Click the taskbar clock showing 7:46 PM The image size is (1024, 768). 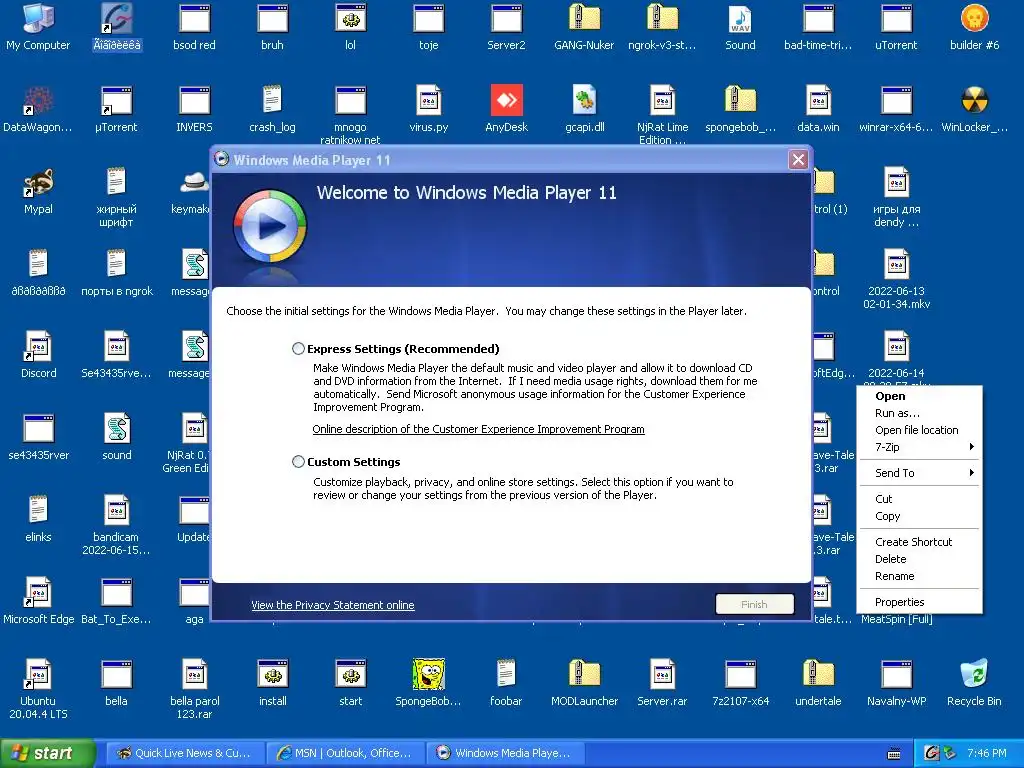coord(987,753)
